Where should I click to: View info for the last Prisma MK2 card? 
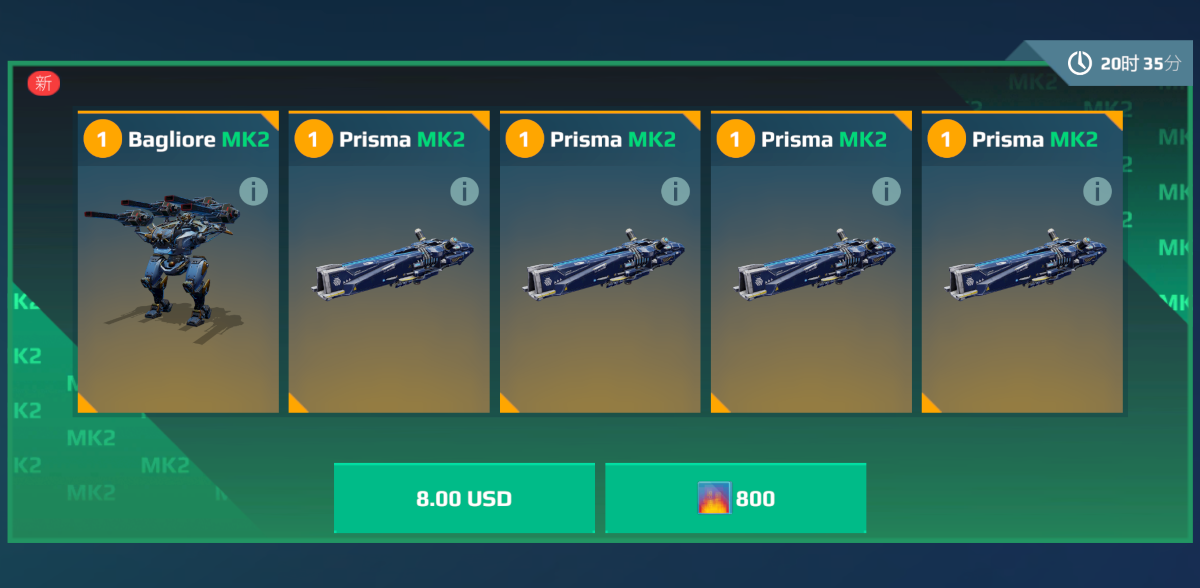click(x=1098, y=191)
